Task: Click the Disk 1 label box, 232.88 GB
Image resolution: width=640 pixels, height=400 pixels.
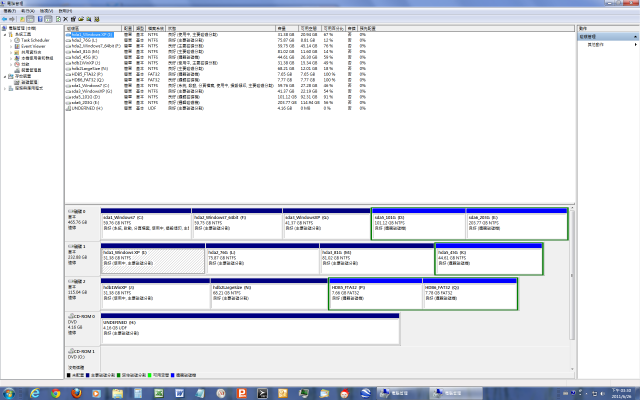Action: pos(83,258)
